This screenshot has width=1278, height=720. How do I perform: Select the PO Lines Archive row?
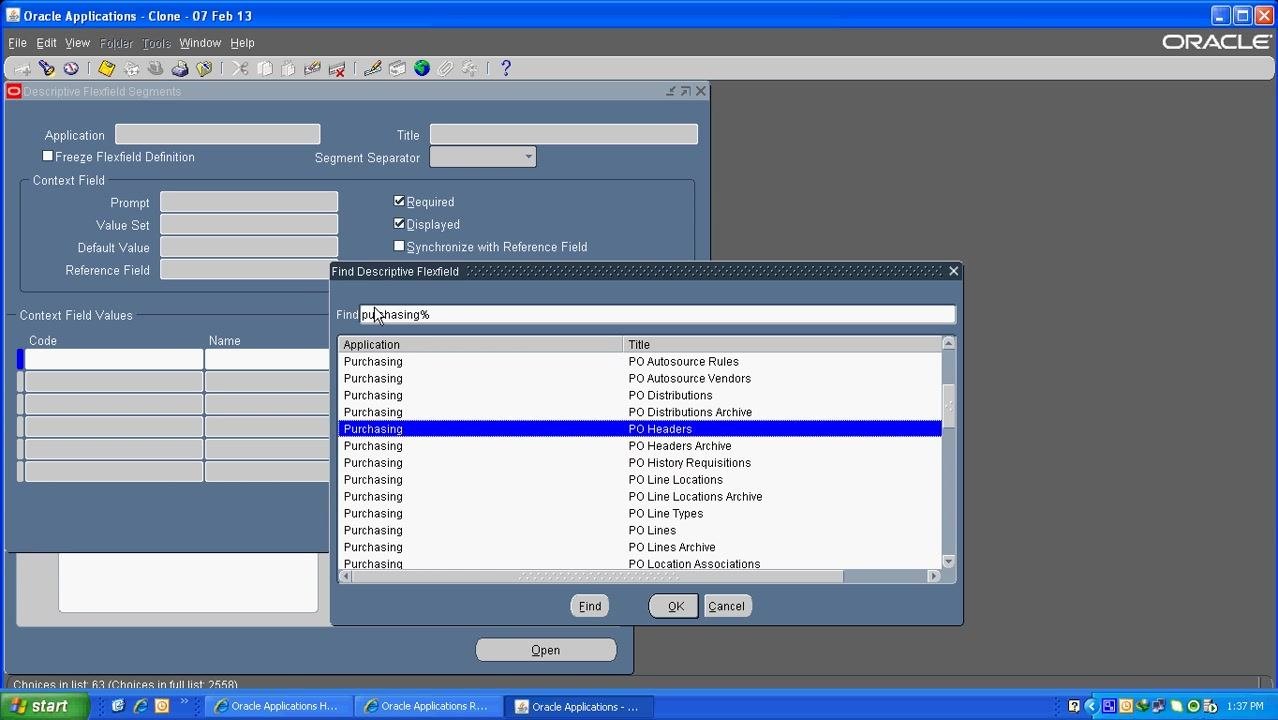click(x=640, y=547)
